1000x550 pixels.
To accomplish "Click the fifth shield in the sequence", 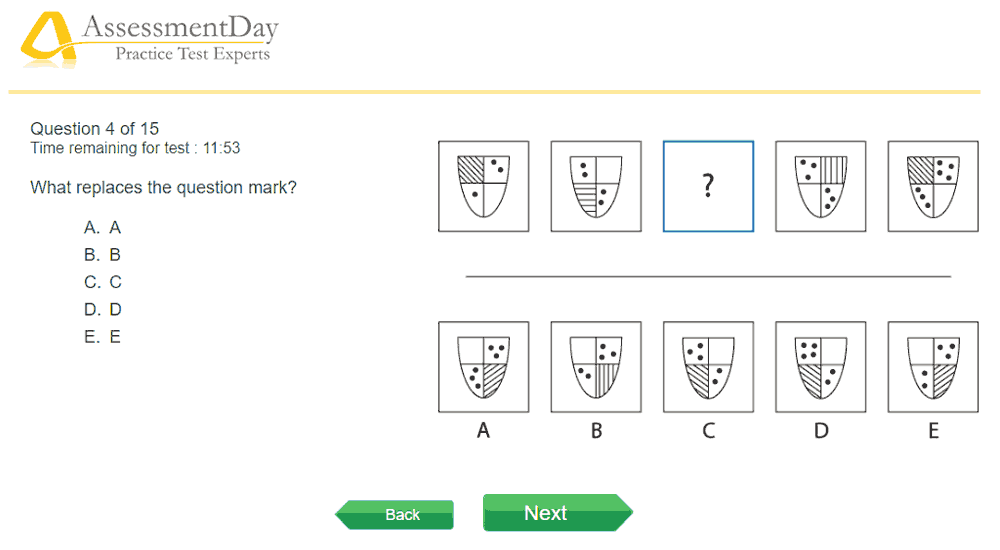I will coord(933,186).
